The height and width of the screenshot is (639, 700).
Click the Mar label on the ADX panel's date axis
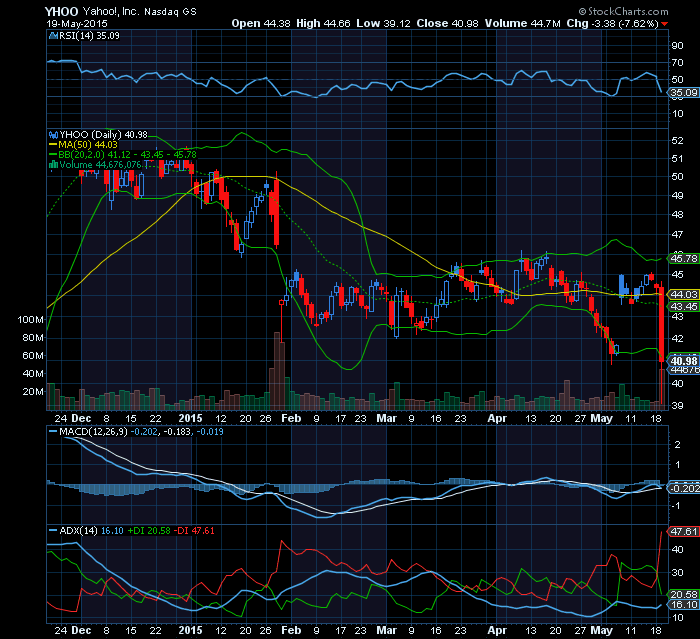pyautogui.click(x=386, y=631)
